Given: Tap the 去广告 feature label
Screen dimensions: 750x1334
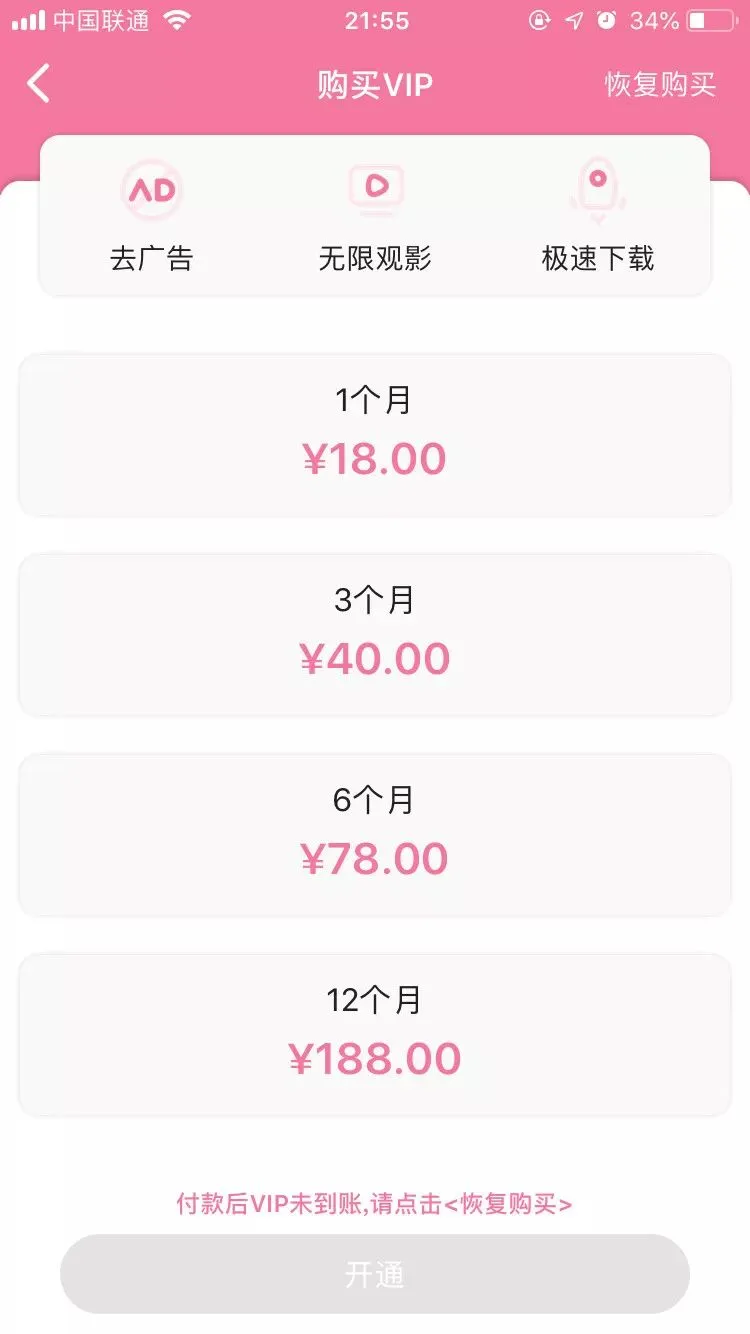Looking at the screenshot, I should [x=151, y=259].
